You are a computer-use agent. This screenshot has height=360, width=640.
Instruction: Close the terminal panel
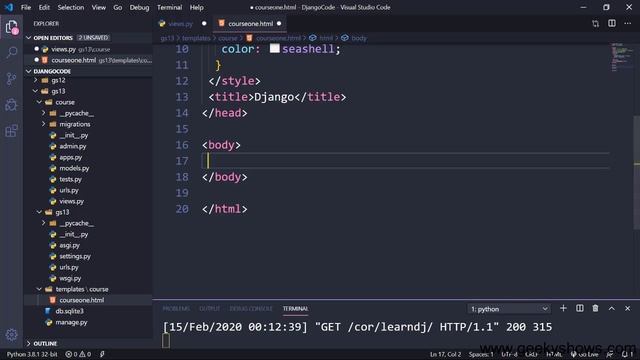pos(627,309)
